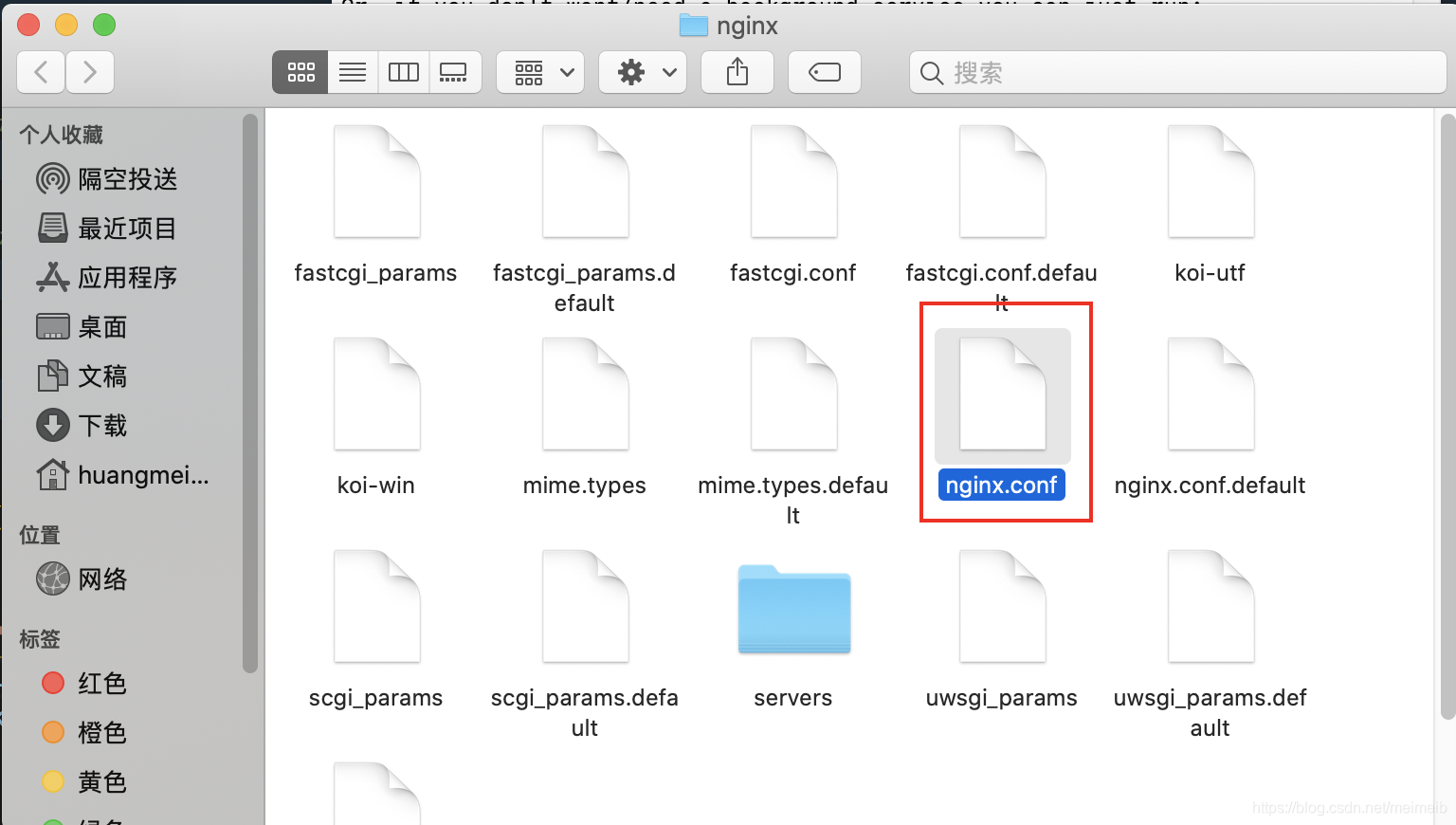Switch to gallery view mode

coord(455,72)
